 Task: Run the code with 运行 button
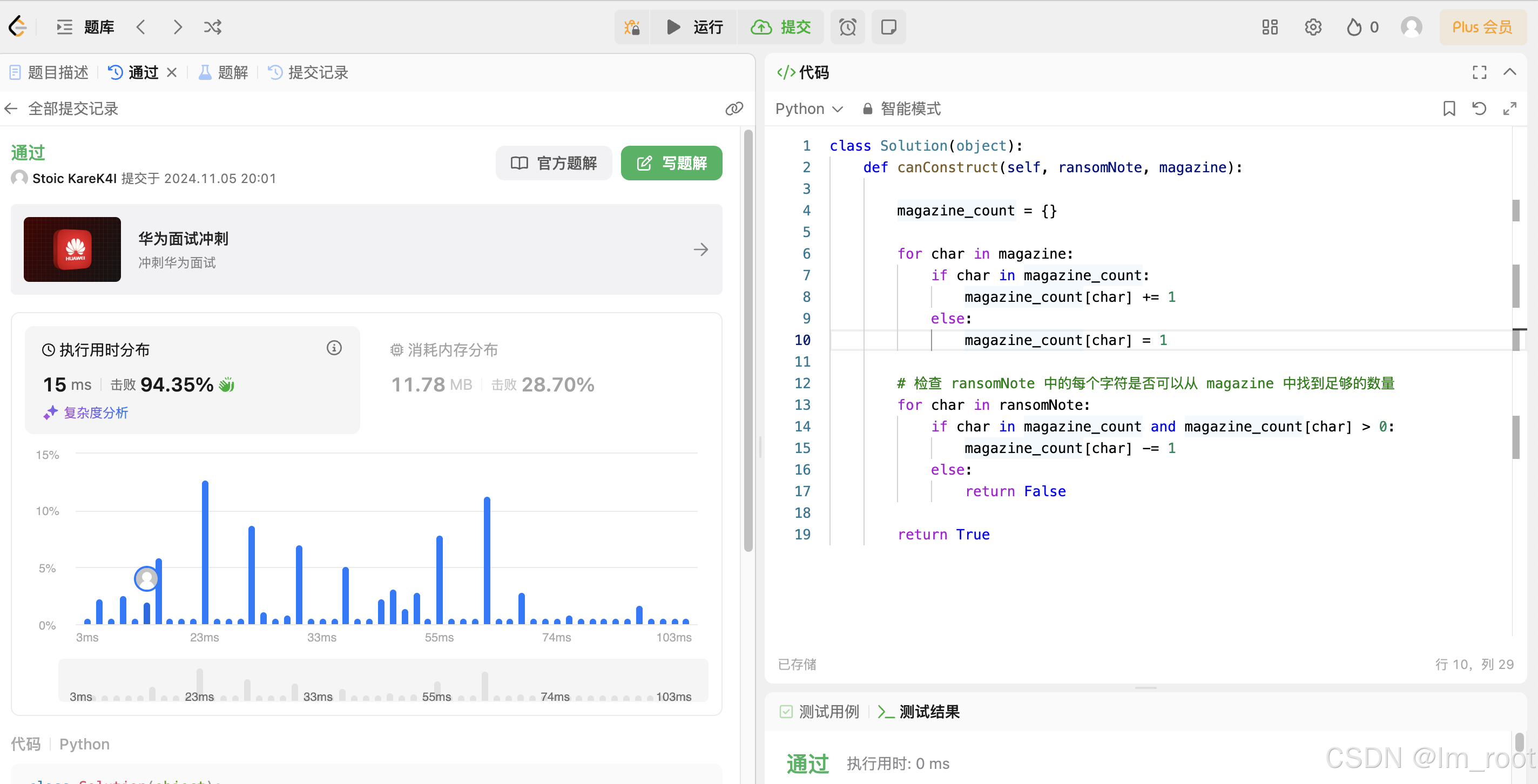pos(694,27)
